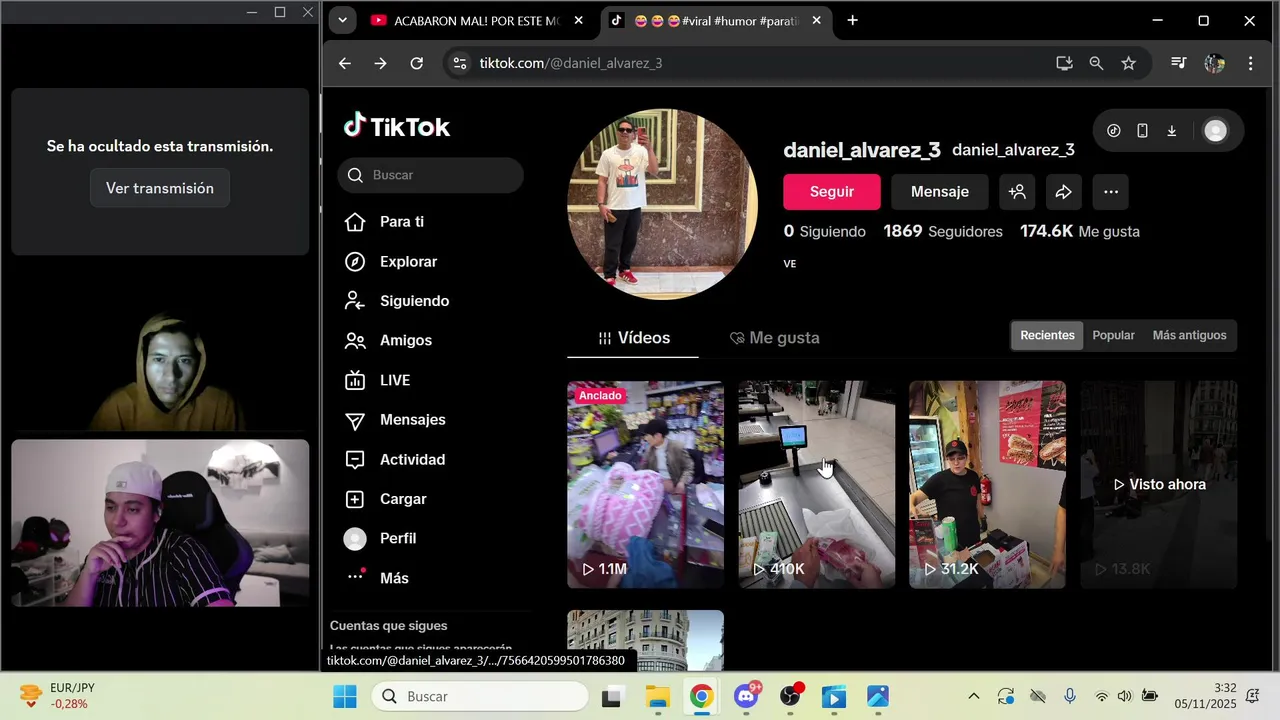
Task: Click the taskbar Buscar search box
Action: point(480,696)
